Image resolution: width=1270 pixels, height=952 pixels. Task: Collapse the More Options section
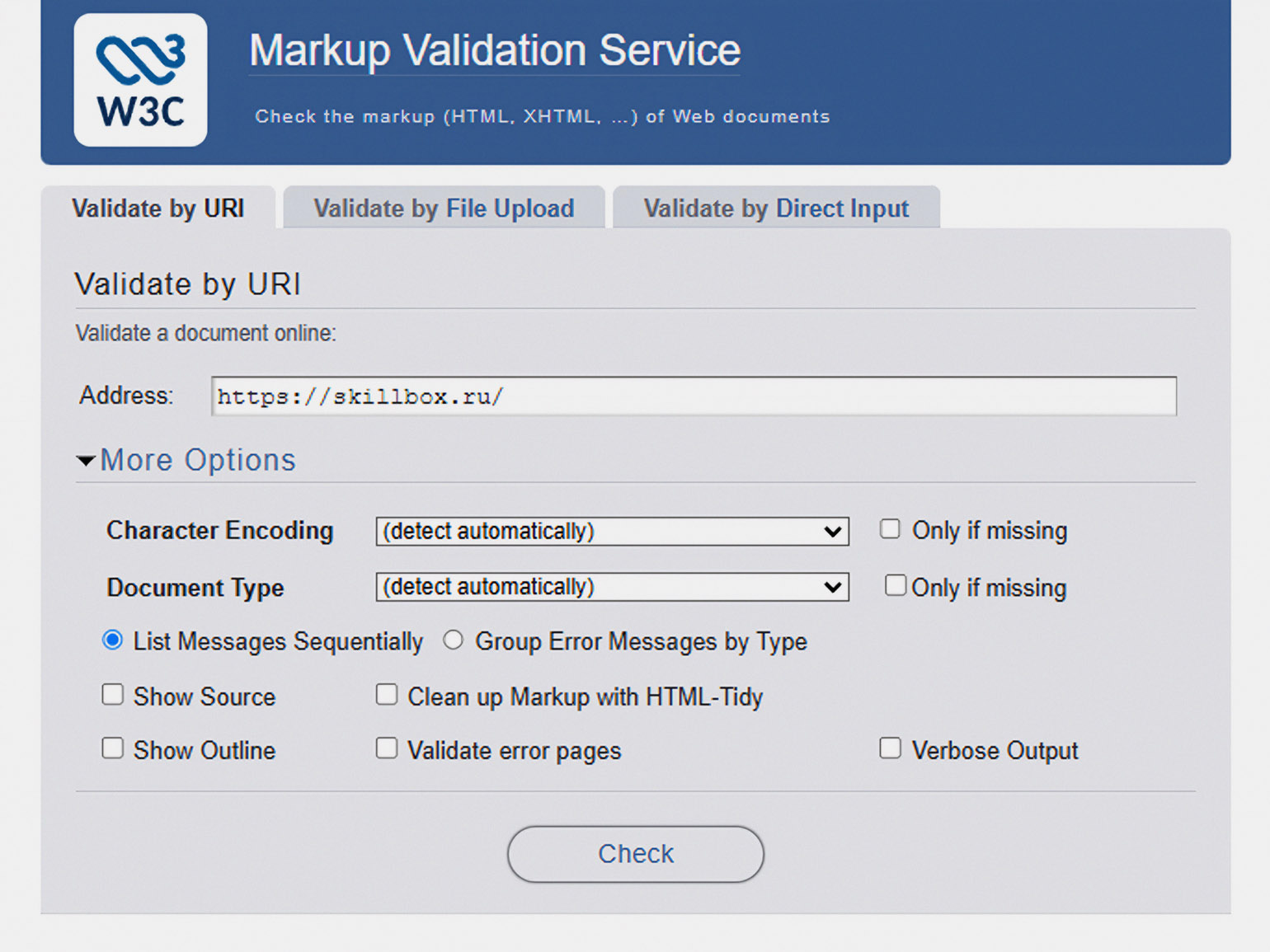coord(197,460)
